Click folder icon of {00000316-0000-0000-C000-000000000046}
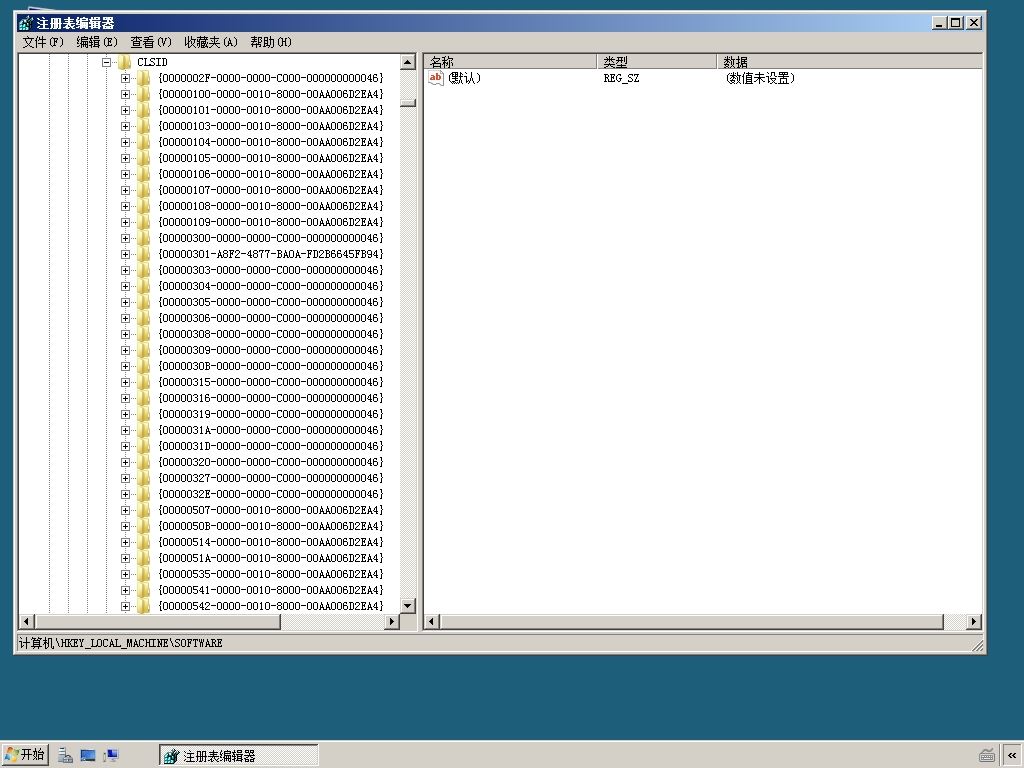The width and height of the screenshot is (1024, 768). [144, 398]
